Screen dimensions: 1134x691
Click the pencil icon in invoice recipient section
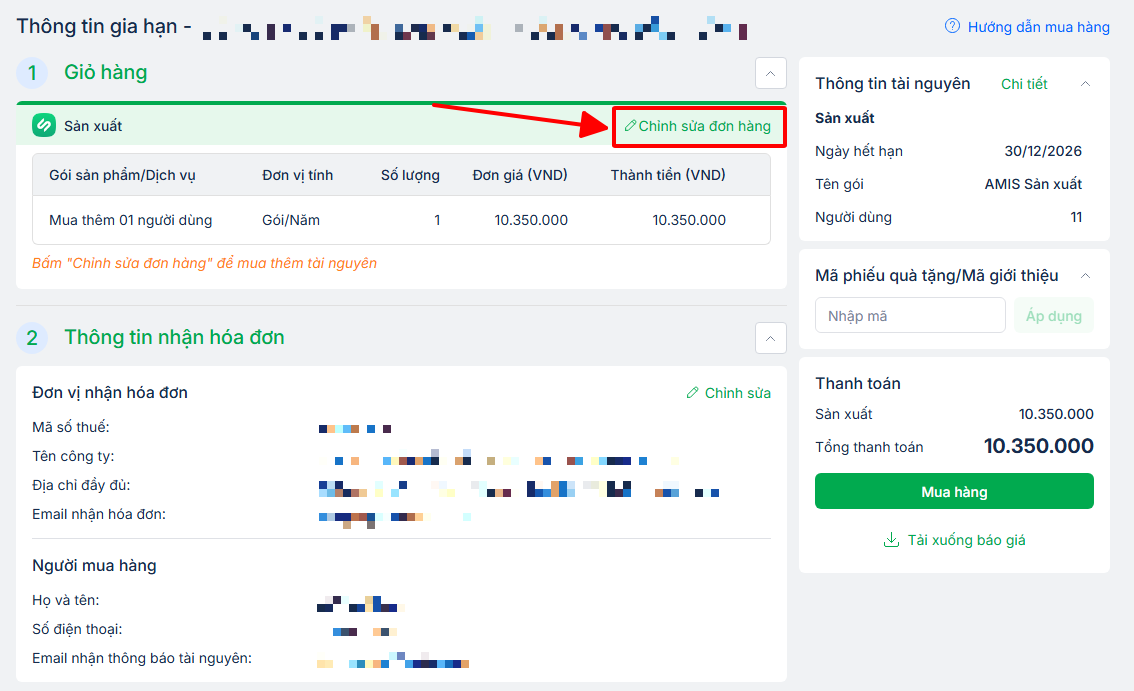point(692,393)
